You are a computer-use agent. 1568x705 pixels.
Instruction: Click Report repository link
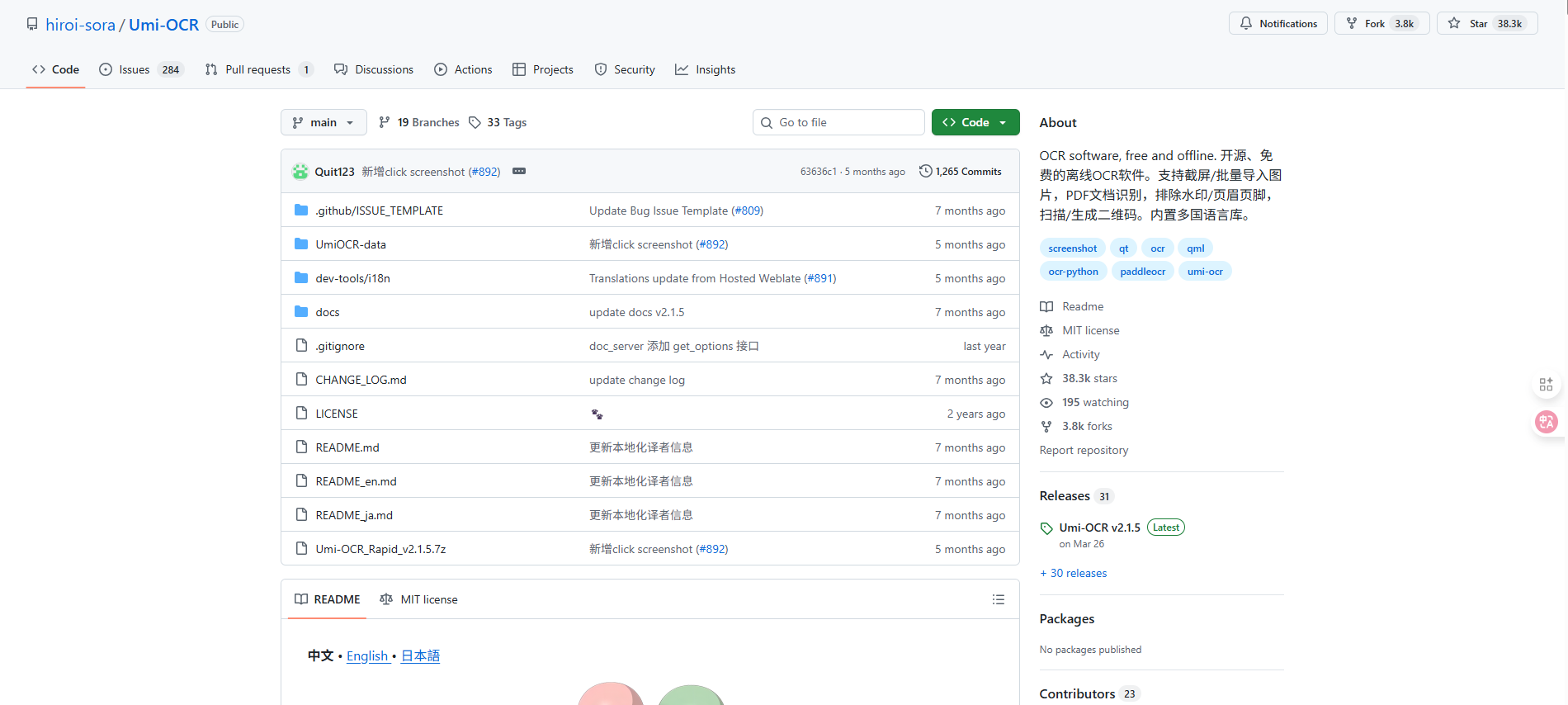1084,450
